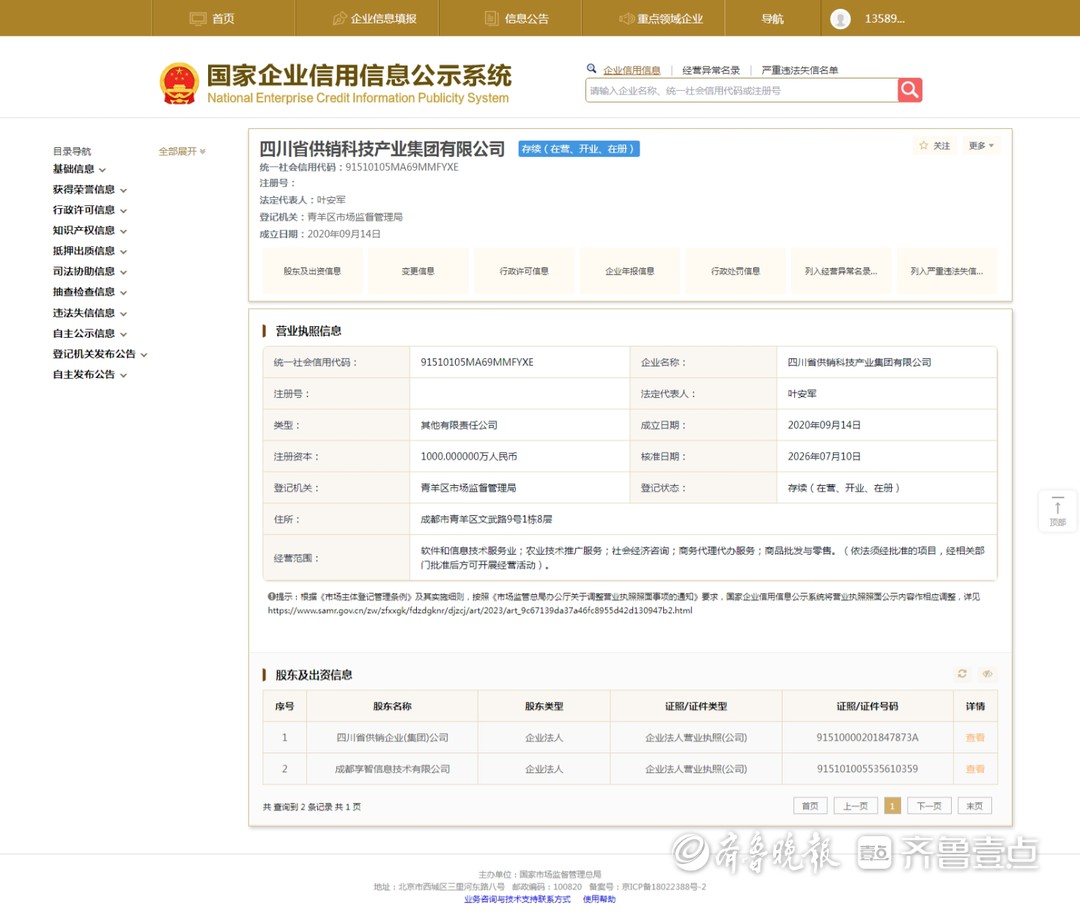This screenshot has width=1080, height=918.
Task: Click shareholder name 成都享智信息技术有限公司
Action: tap(392, 769)
